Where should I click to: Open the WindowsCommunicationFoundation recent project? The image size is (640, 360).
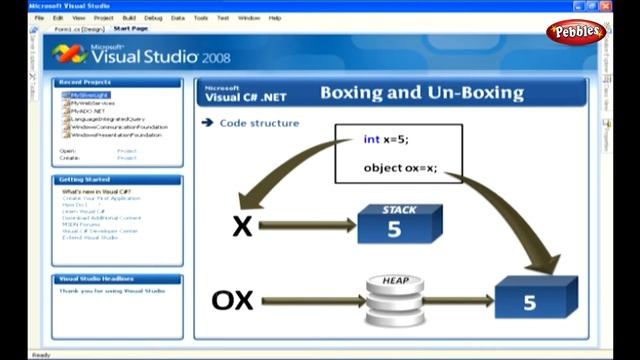(119, 127)
